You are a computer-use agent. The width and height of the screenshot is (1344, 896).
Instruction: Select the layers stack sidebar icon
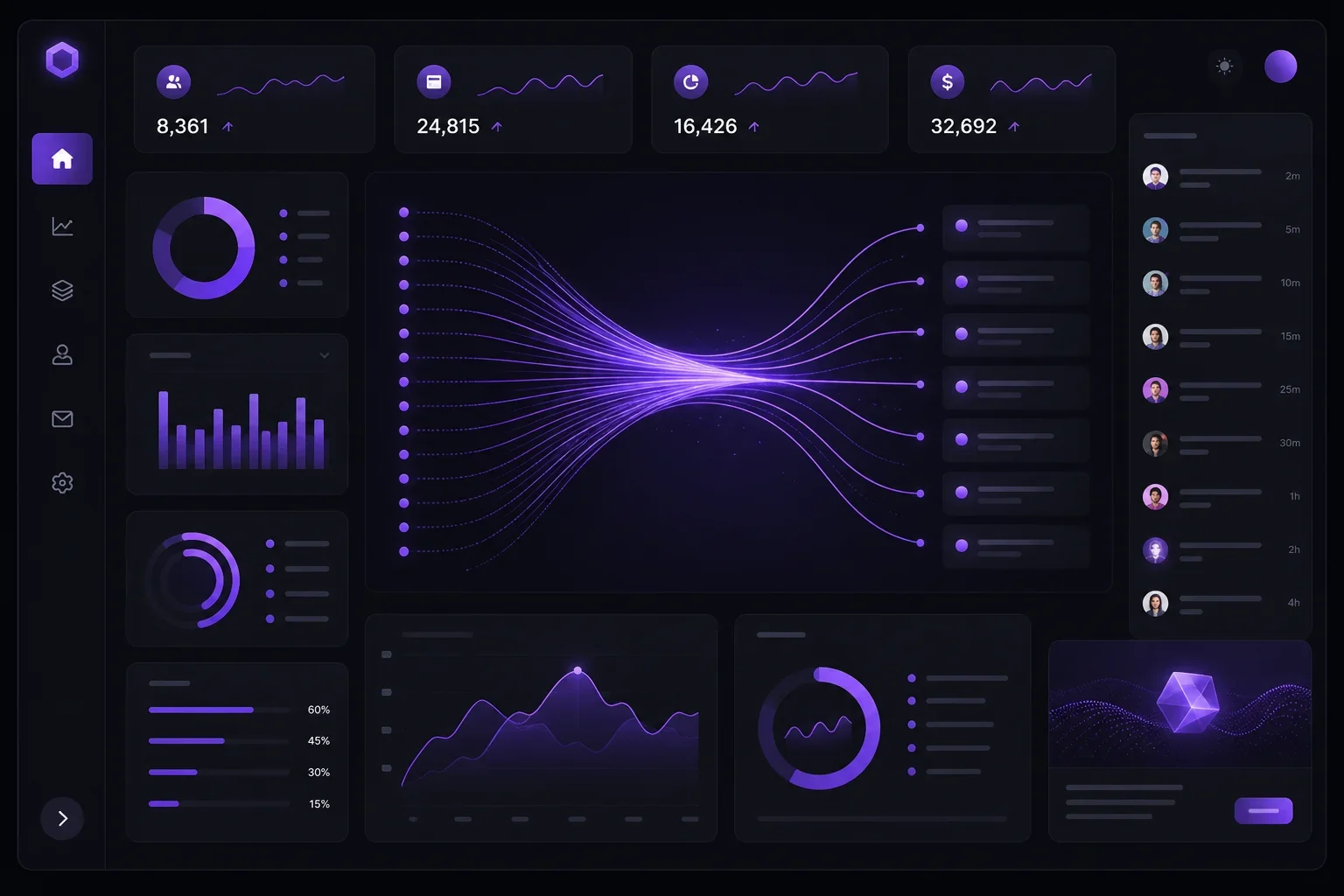click(62, 290)
